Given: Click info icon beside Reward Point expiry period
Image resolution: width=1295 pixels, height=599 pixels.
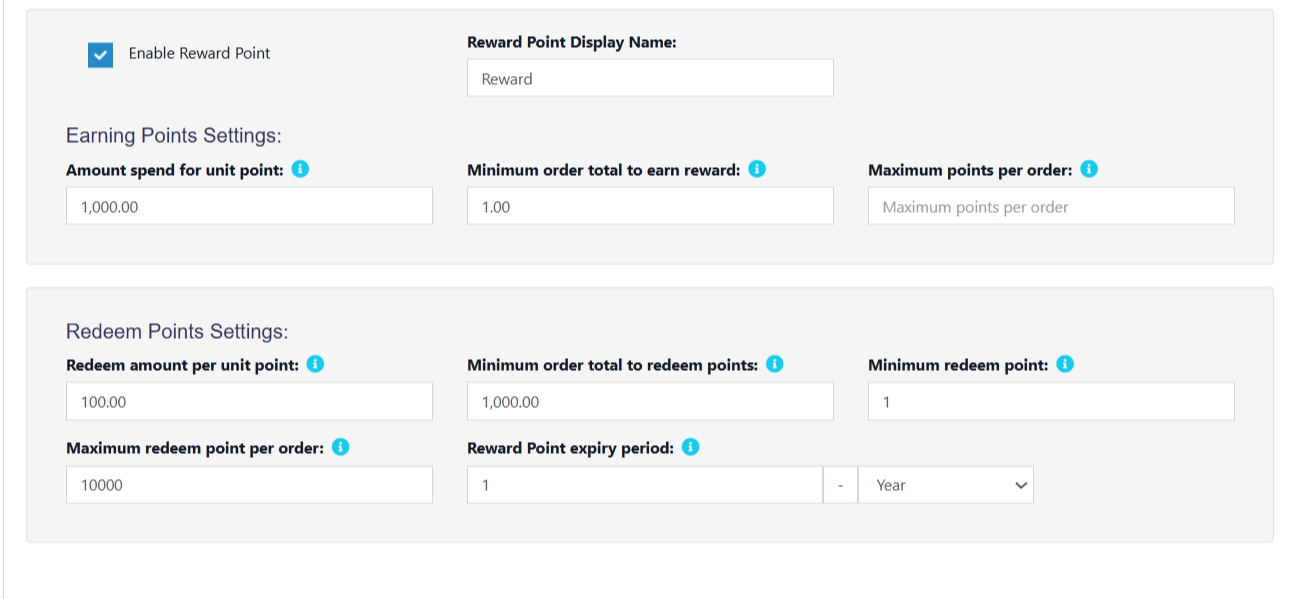Looking at the screenshot, I should (x=690, y=447).
